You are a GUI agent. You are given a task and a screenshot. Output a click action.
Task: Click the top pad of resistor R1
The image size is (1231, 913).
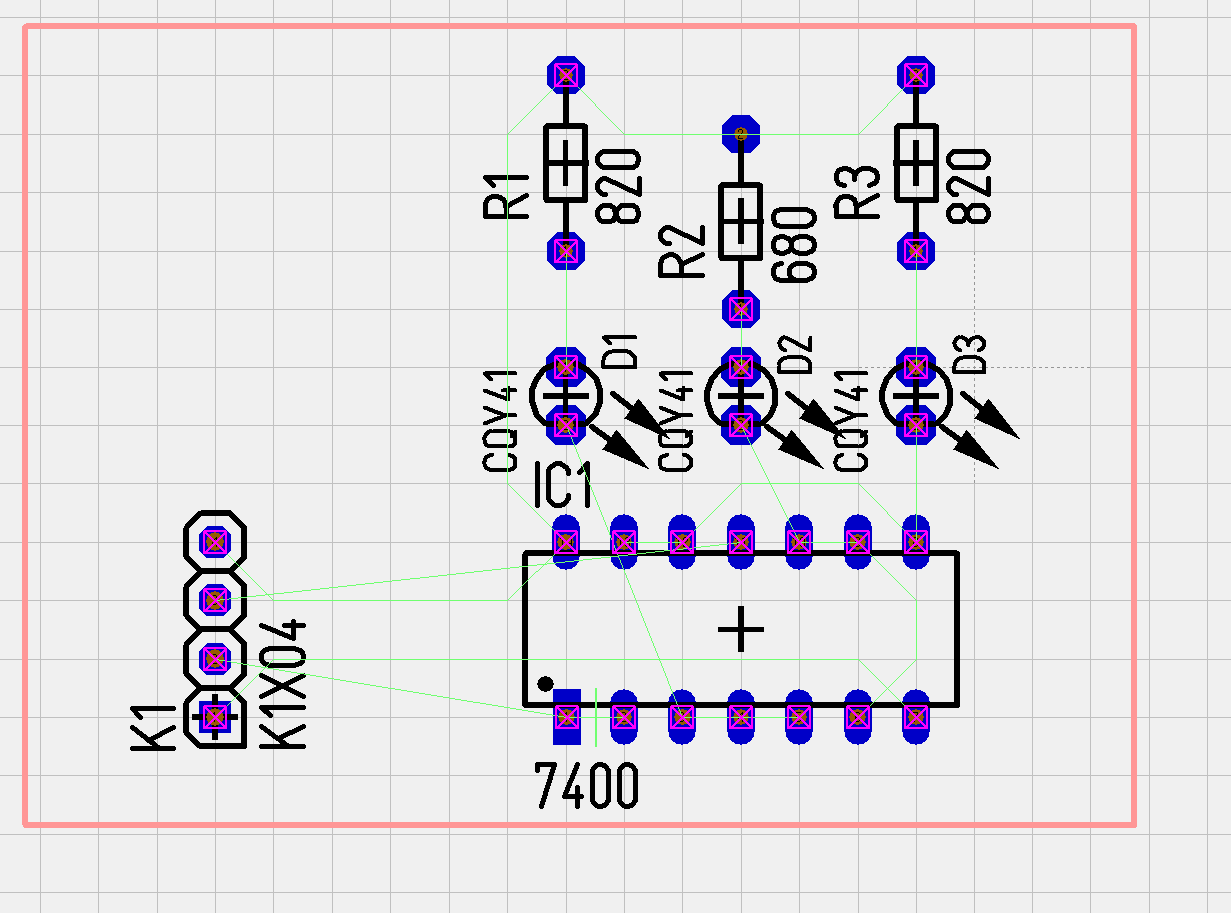click(566, 75)
